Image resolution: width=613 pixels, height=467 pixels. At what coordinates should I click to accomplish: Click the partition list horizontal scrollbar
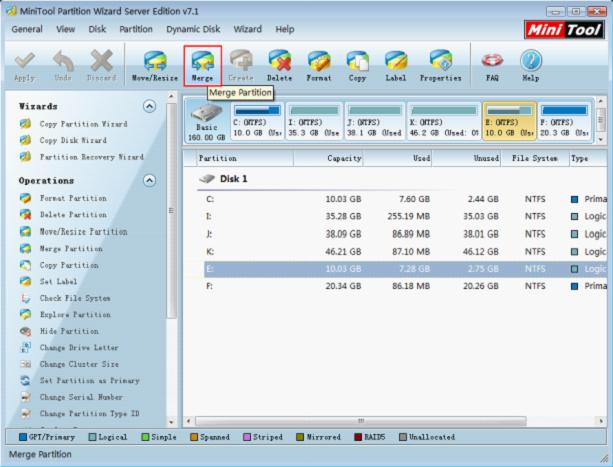(360, 421)
